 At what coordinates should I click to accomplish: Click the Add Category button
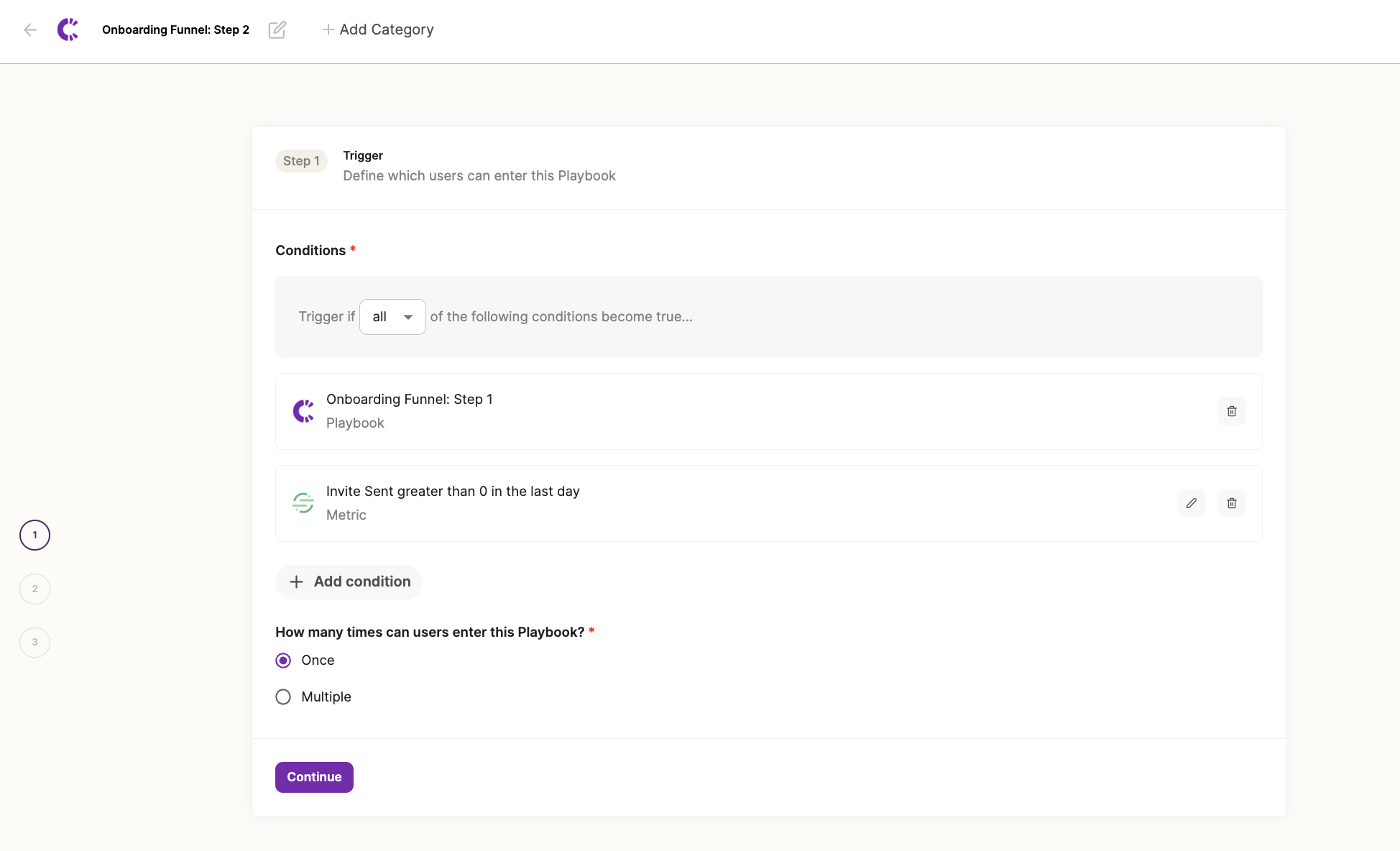(x=378, y=29)
